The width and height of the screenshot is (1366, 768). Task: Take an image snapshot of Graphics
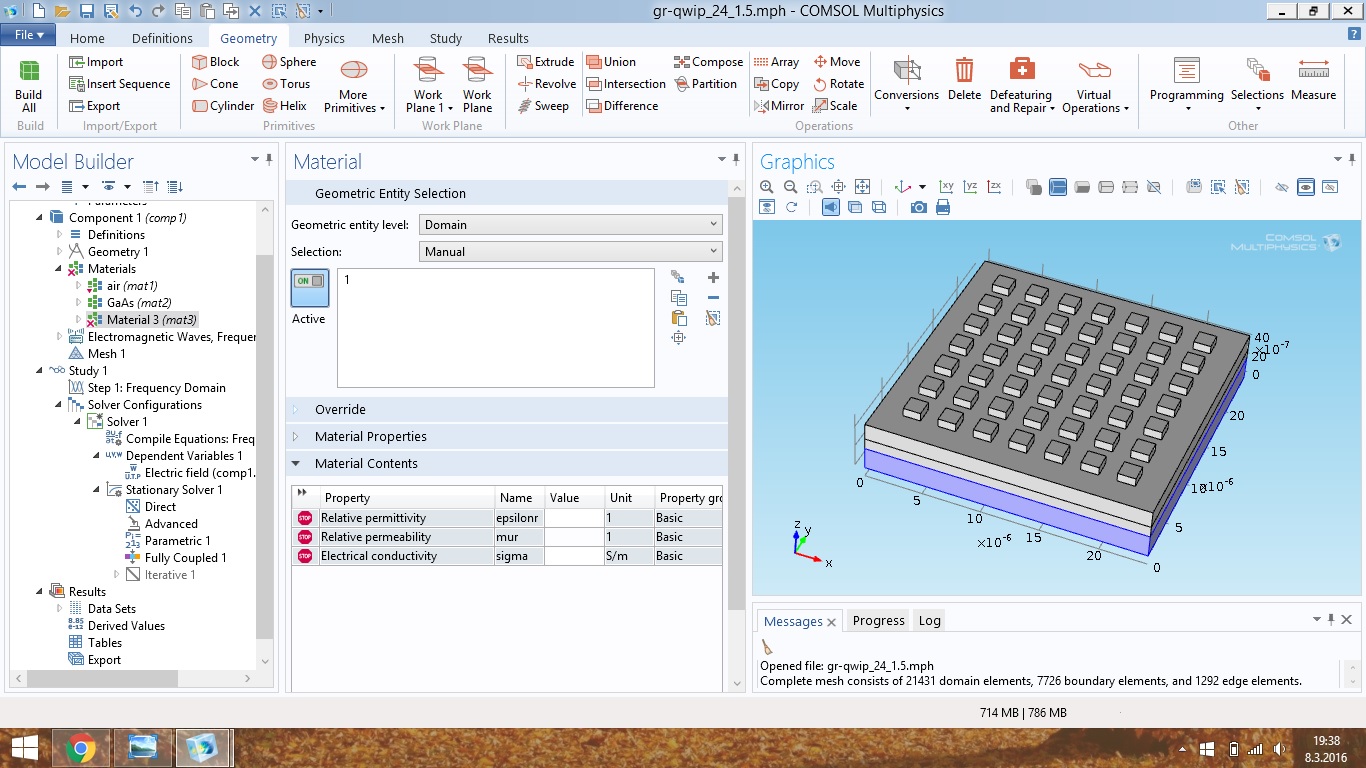[918, 207]
